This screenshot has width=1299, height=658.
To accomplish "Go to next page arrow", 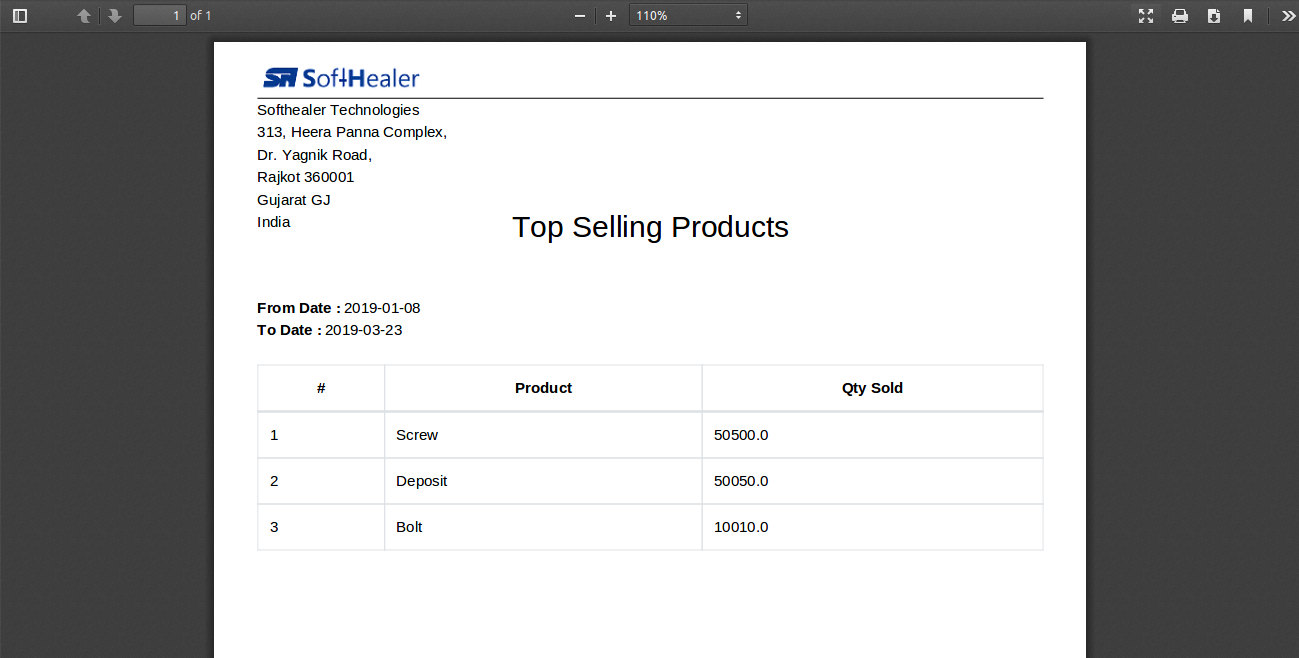I will point(115,16).
